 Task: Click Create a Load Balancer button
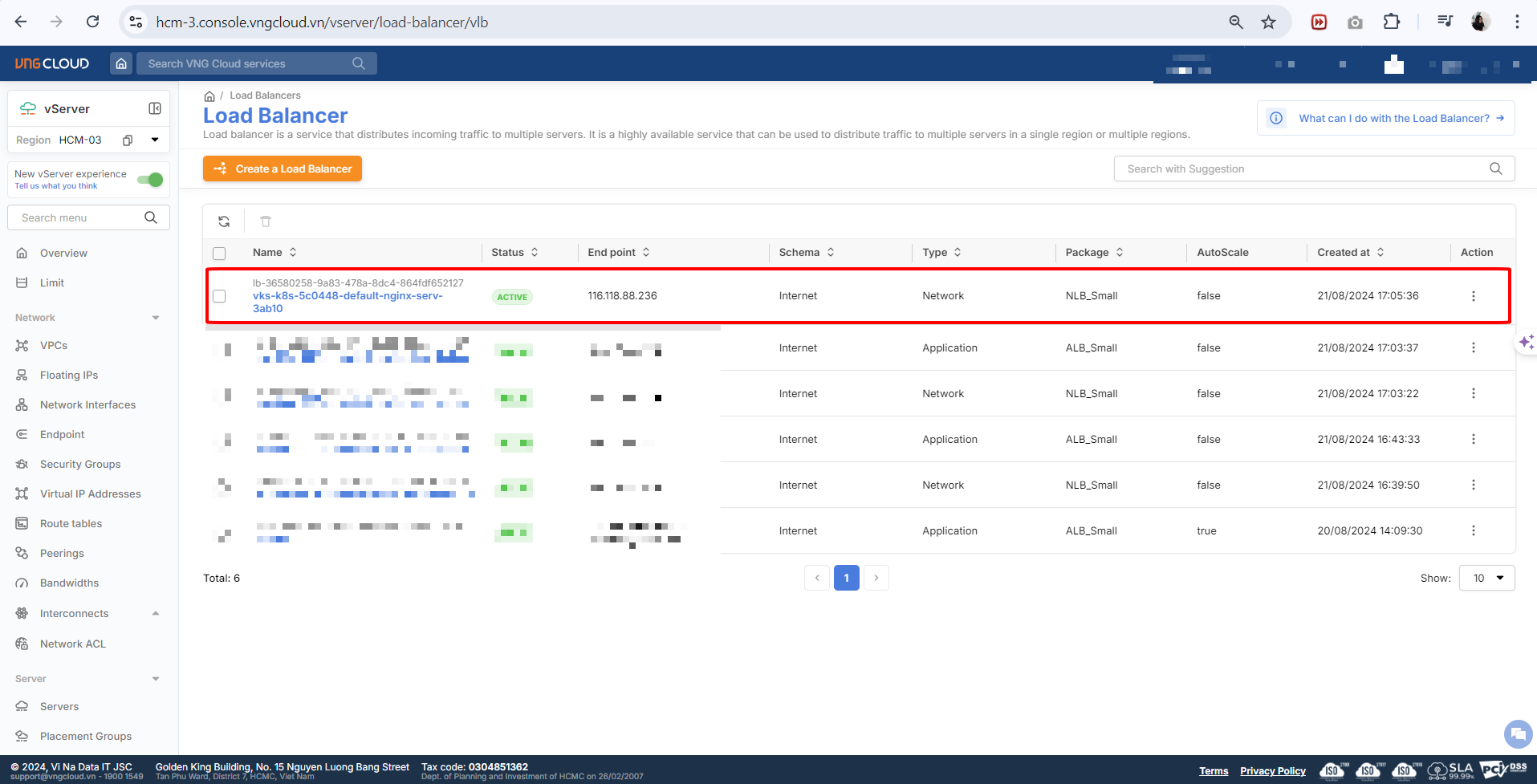[x=283, y=169]
